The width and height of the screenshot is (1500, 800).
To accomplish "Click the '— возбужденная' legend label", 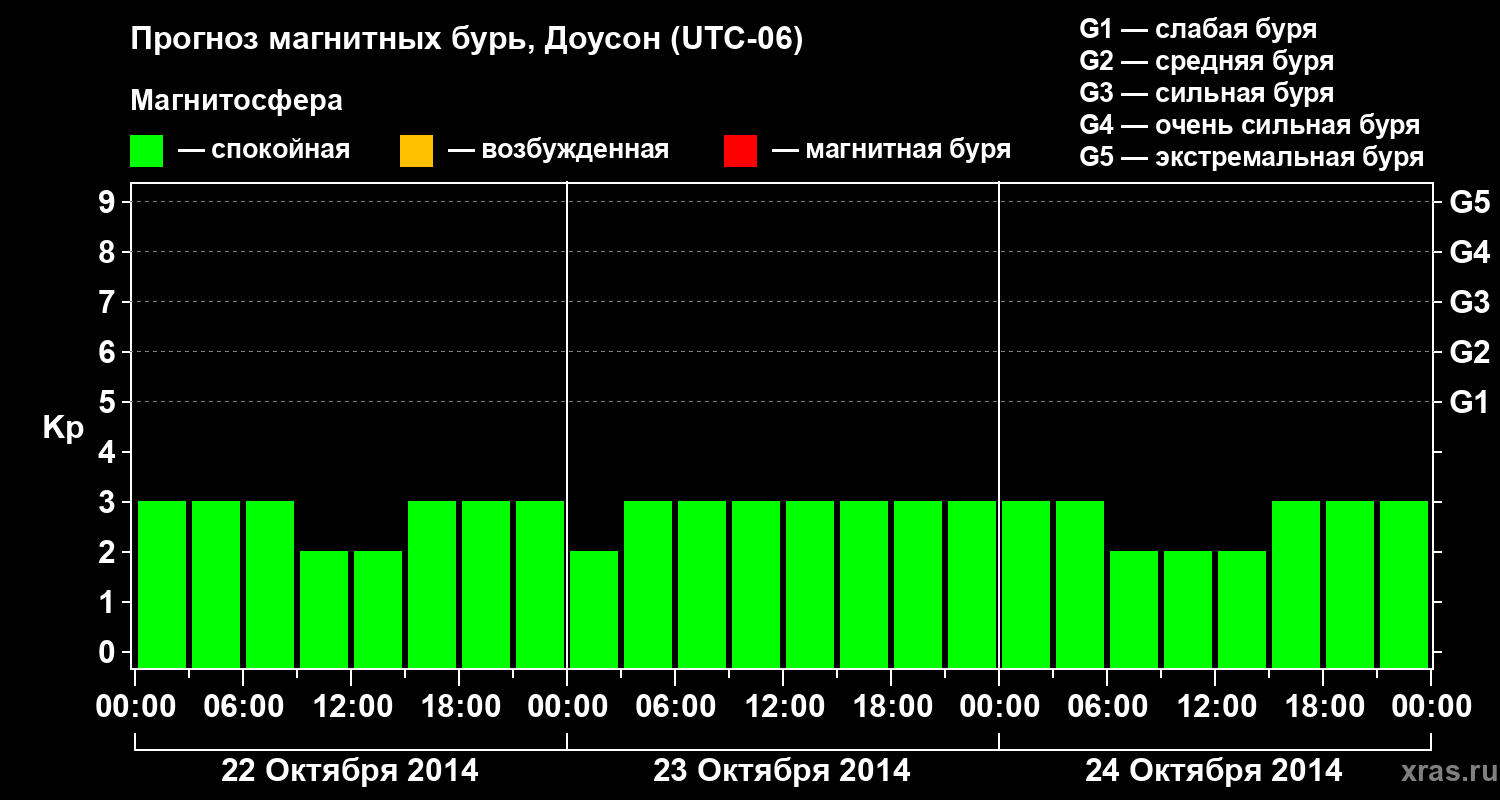I will (558, 150).
